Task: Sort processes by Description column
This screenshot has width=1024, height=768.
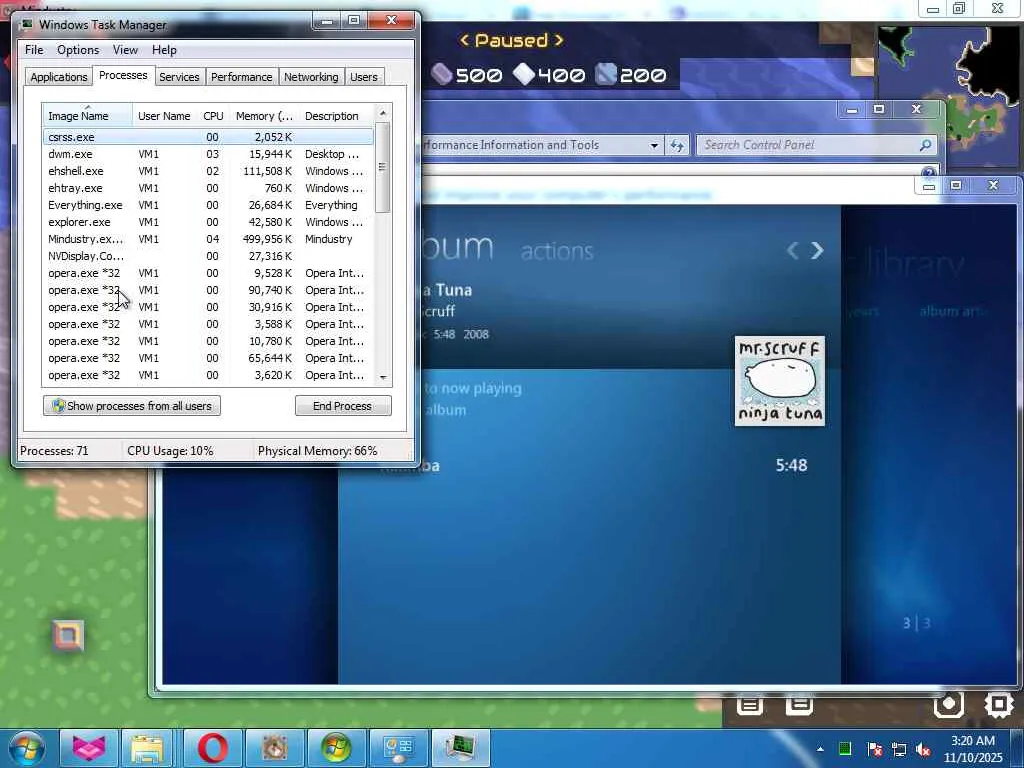Action: click(336, 116)
